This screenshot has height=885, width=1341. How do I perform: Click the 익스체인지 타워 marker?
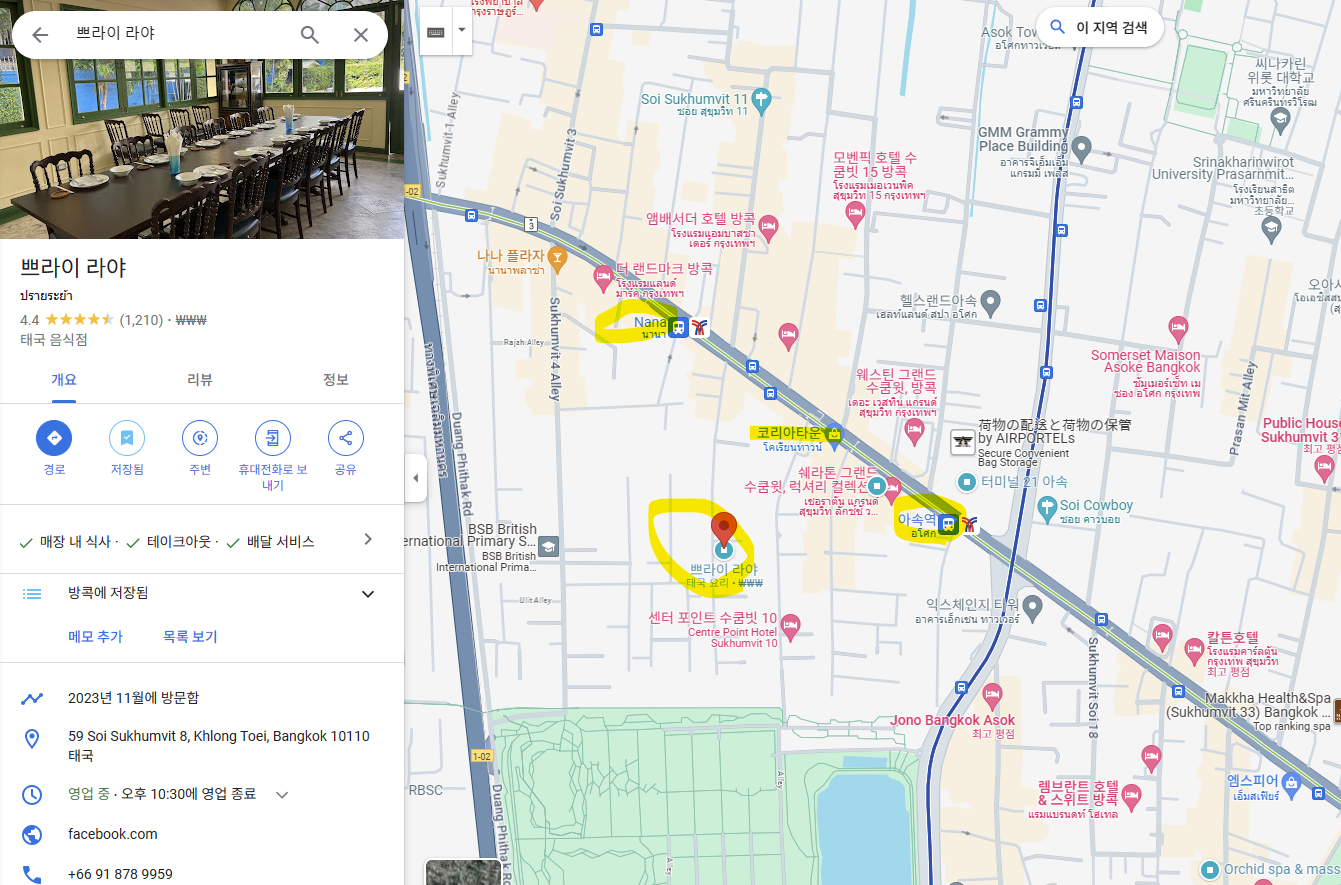click(1033, 605)
